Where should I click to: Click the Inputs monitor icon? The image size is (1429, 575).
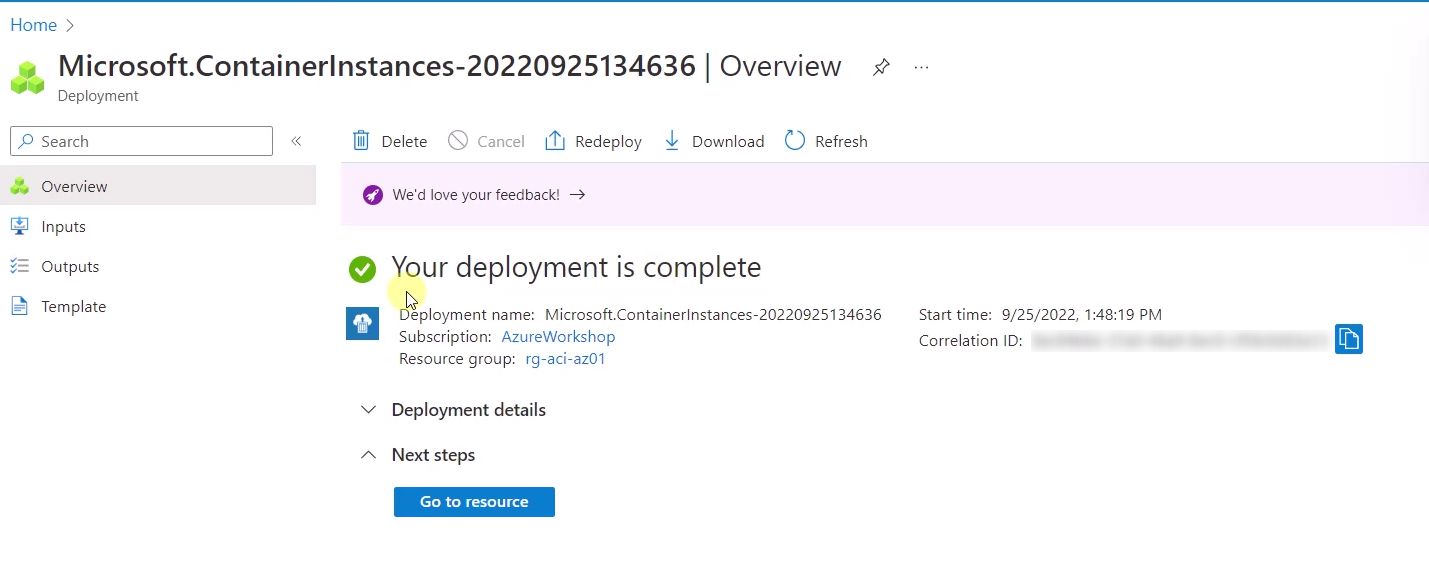tap(19, 226)
